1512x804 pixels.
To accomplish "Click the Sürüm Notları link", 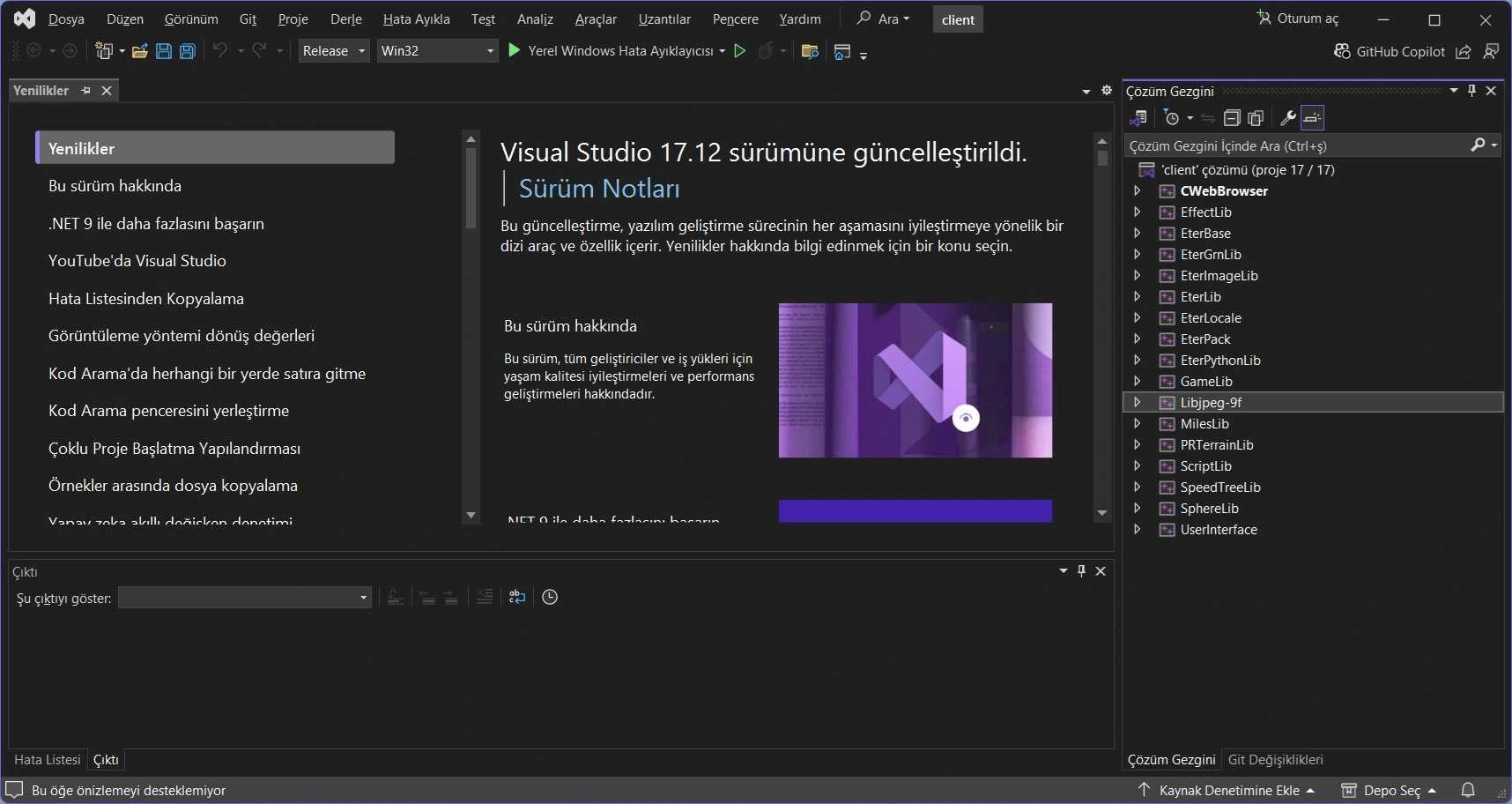I will [x=599, y=189].
